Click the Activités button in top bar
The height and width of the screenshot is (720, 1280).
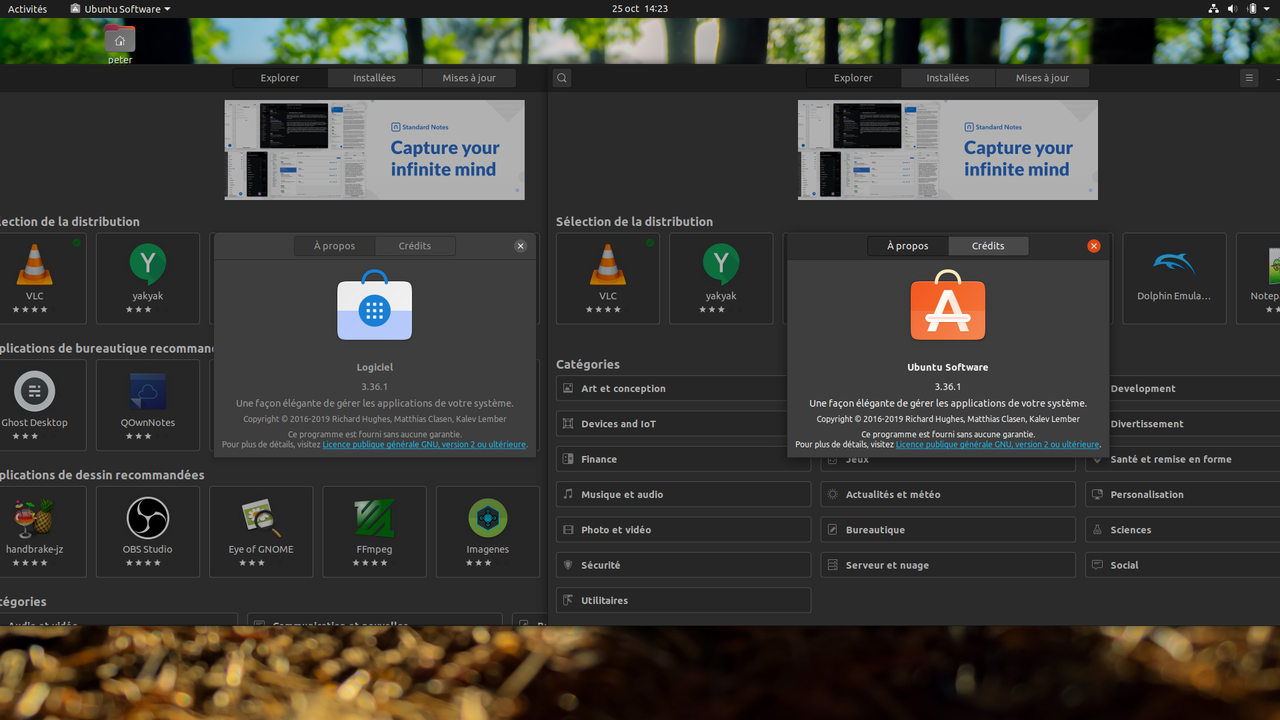click(27, 9)
